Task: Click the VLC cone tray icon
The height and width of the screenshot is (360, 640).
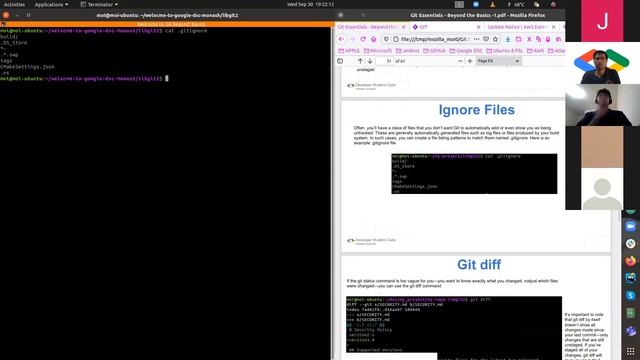Action: pos(493,4)
